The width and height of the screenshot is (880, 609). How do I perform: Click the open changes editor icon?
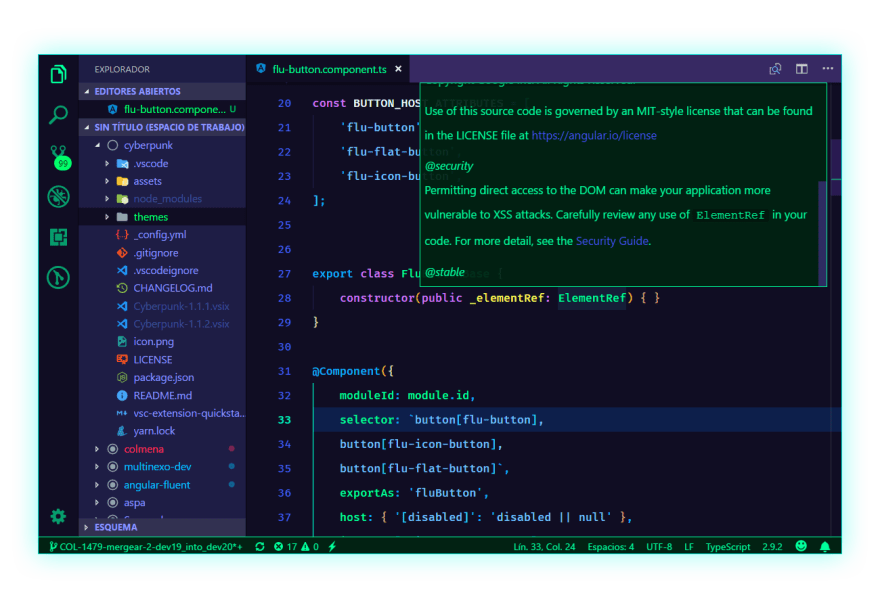coord(775,69)
